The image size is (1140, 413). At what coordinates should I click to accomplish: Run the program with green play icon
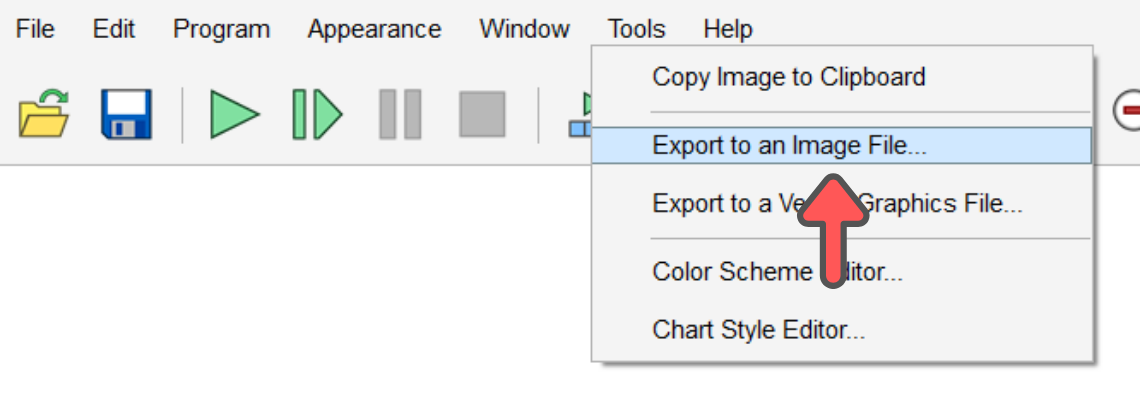click(235, 114)
